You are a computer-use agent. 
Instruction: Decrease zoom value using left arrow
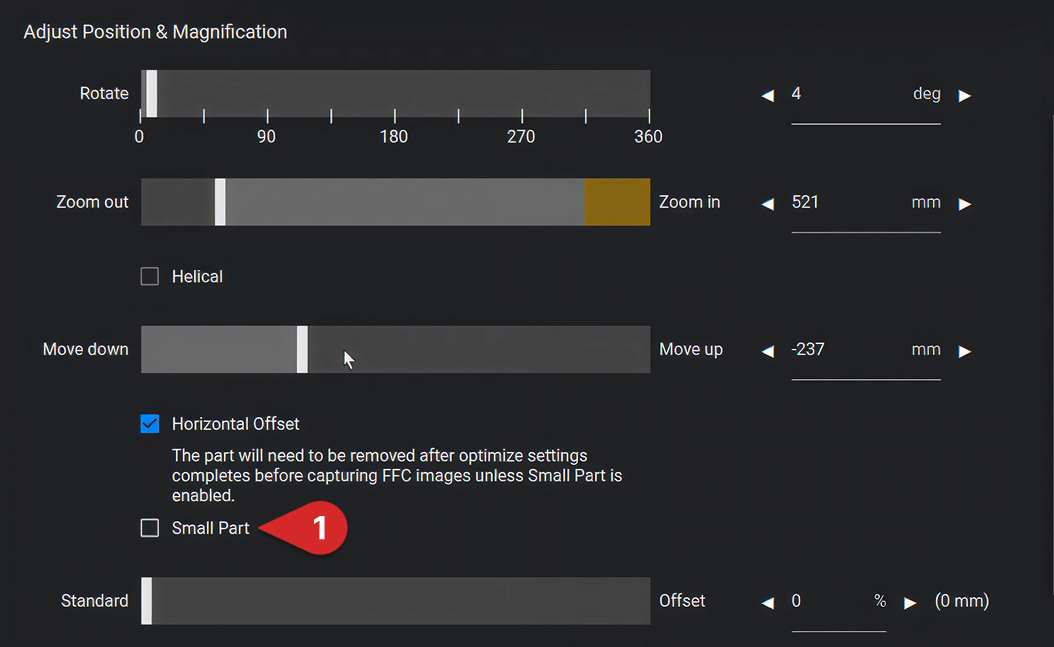tap(768, 204)
